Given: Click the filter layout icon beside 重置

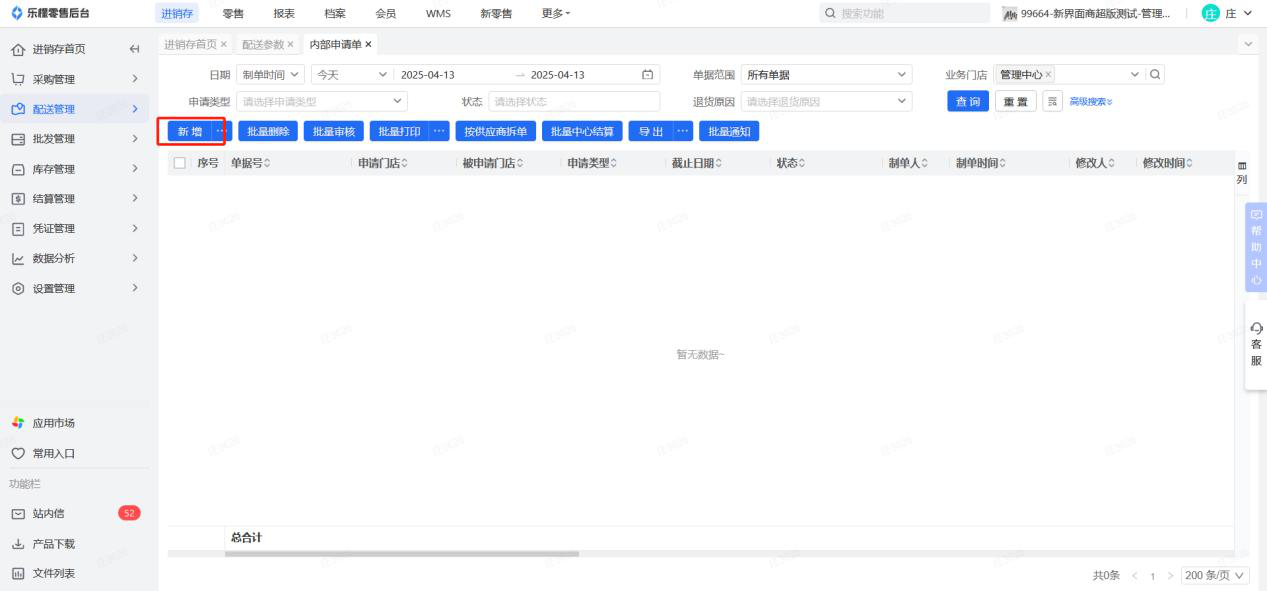Looking at the screenshot, I should [1051, 102].
